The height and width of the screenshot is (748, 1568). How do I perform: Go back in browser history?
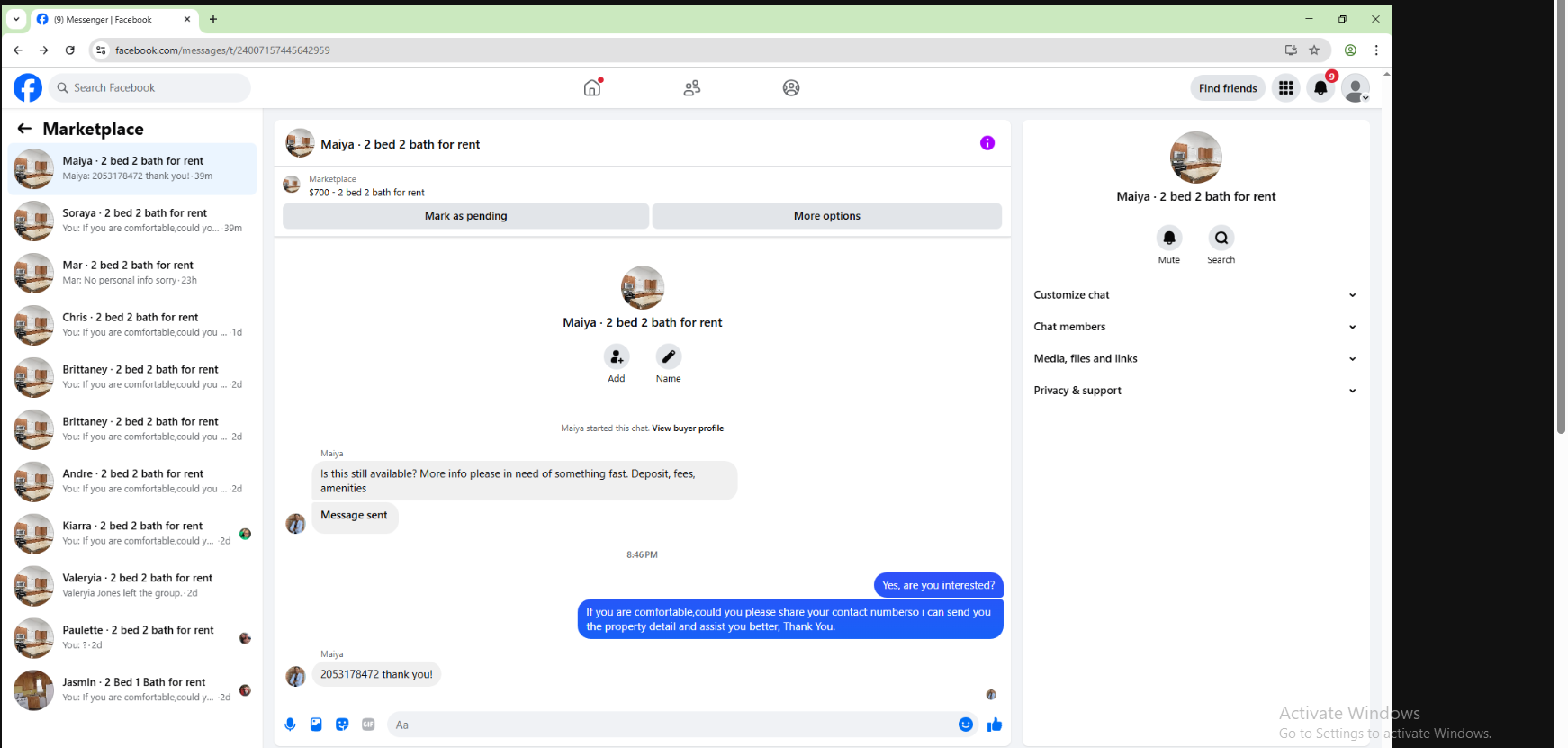coord(18,50)
